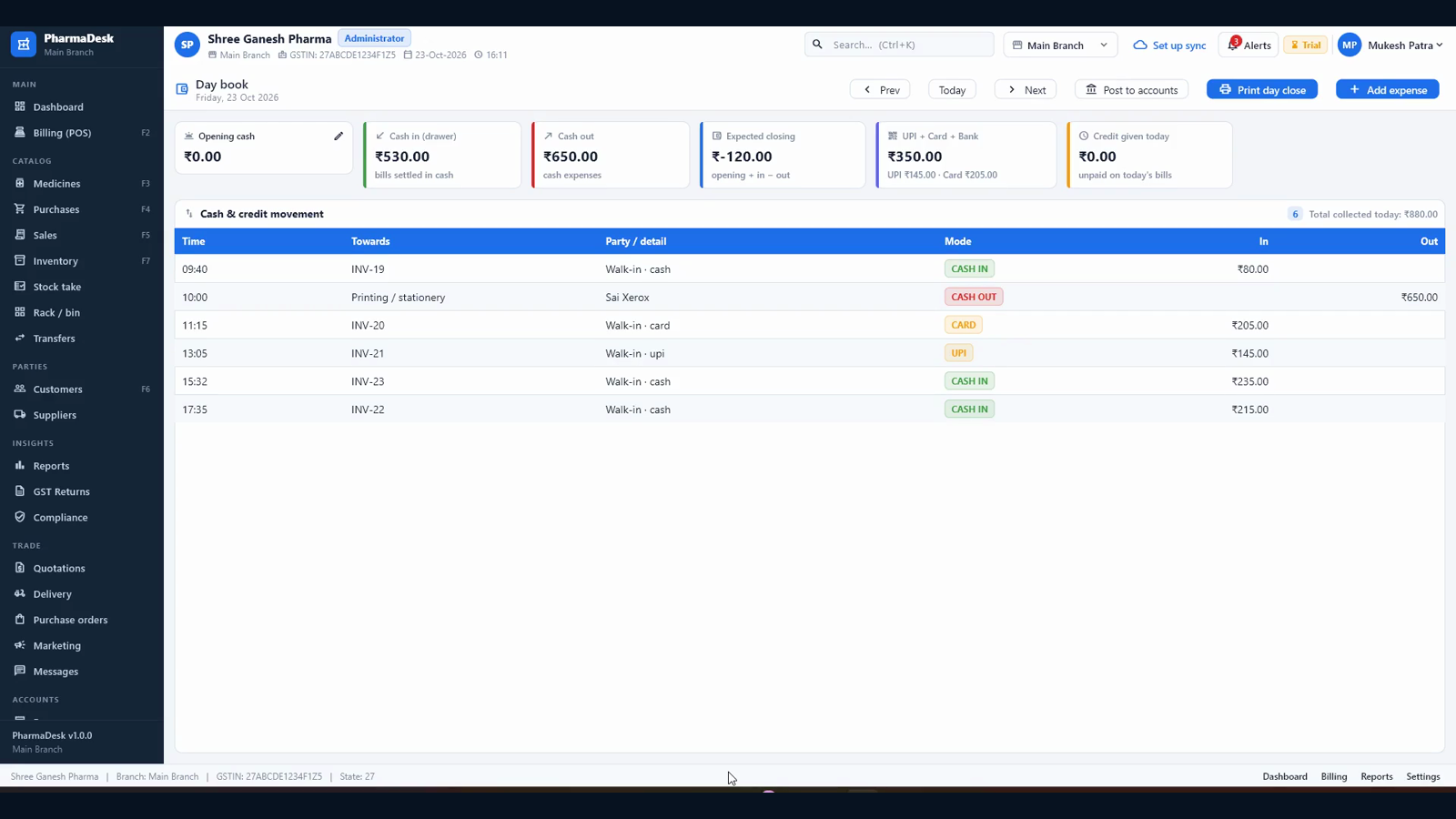Click the CASH OUT mode badge
This screenshot has height=819, width=1456.
click(974, 297)
